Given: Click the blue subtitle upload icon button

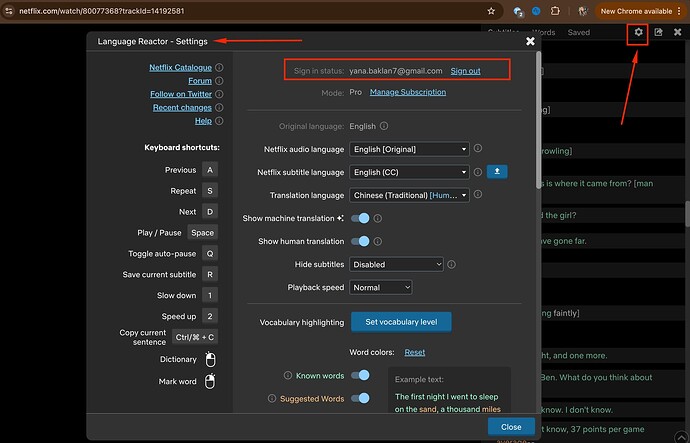Looking at the screenshot, I should coord(497,172).
